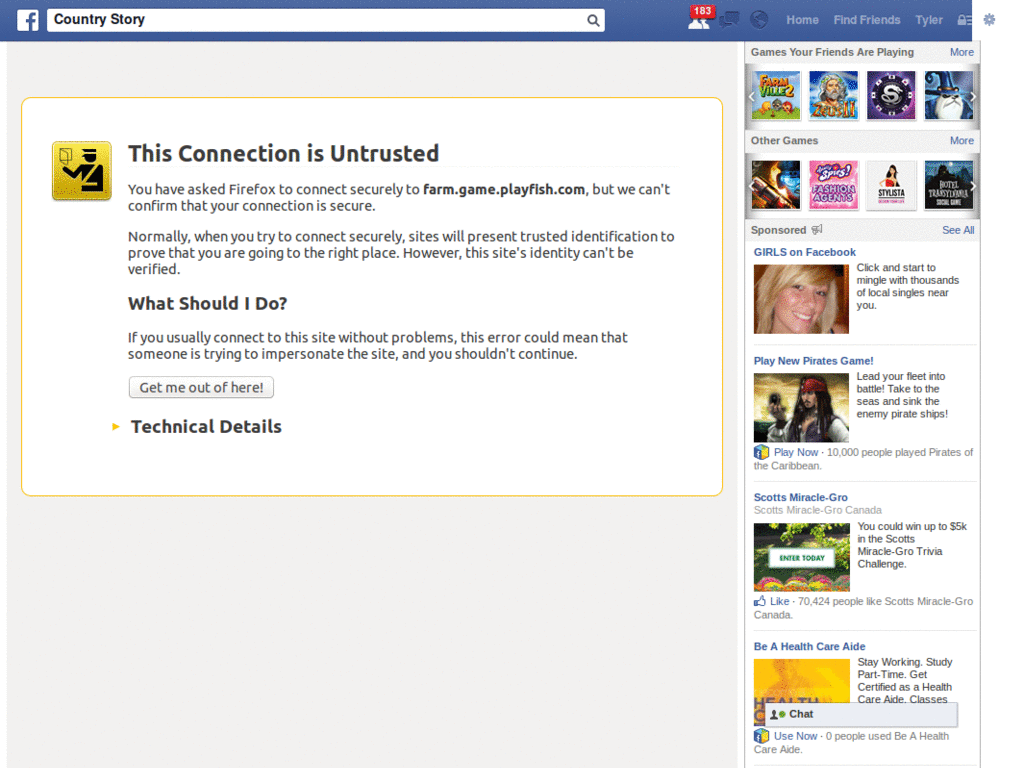Open Be A Health Care Aide ad title

click(x=809, y=647)
